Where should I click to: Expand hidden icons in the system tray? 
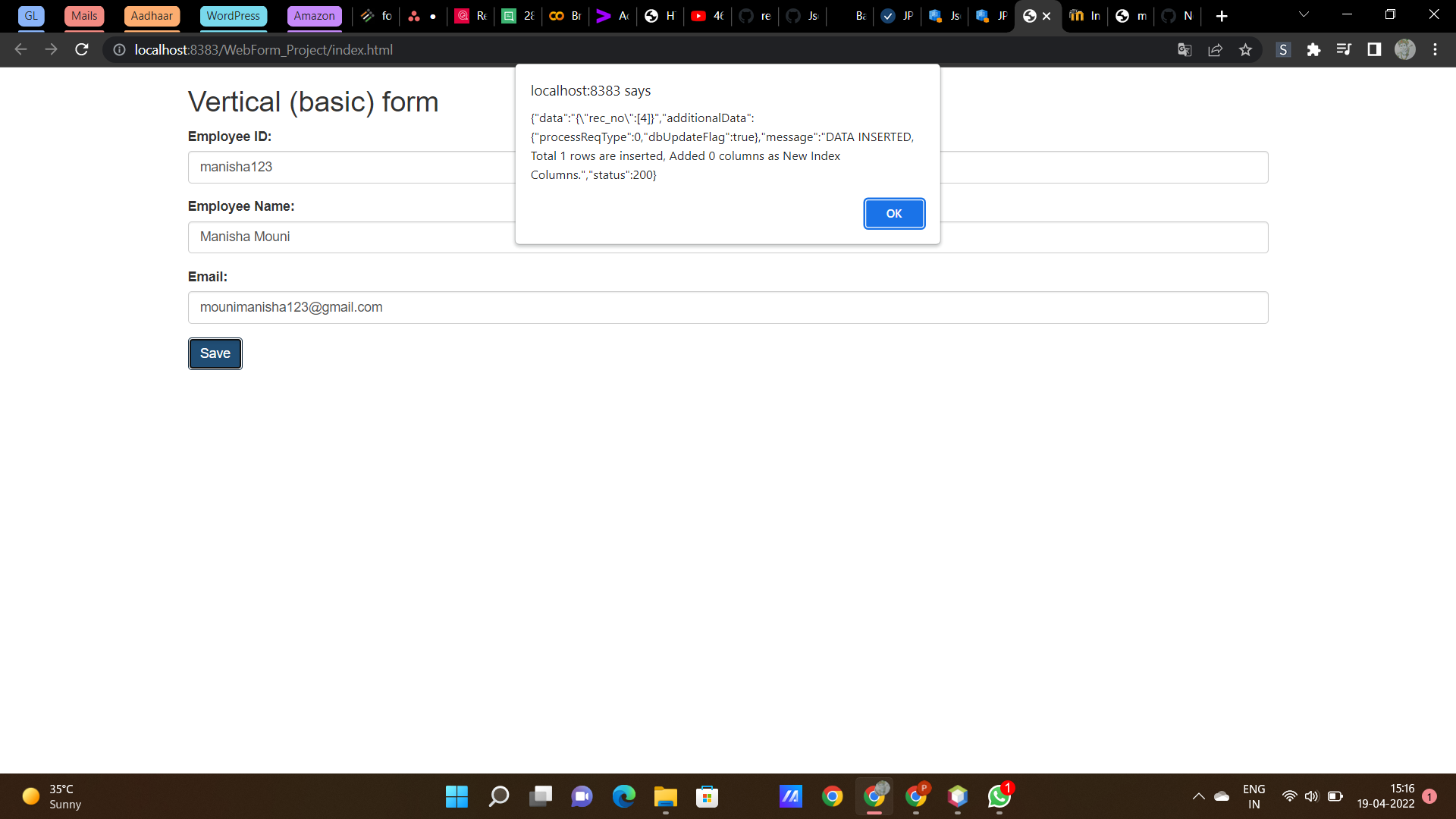(x=1199, y=796)
